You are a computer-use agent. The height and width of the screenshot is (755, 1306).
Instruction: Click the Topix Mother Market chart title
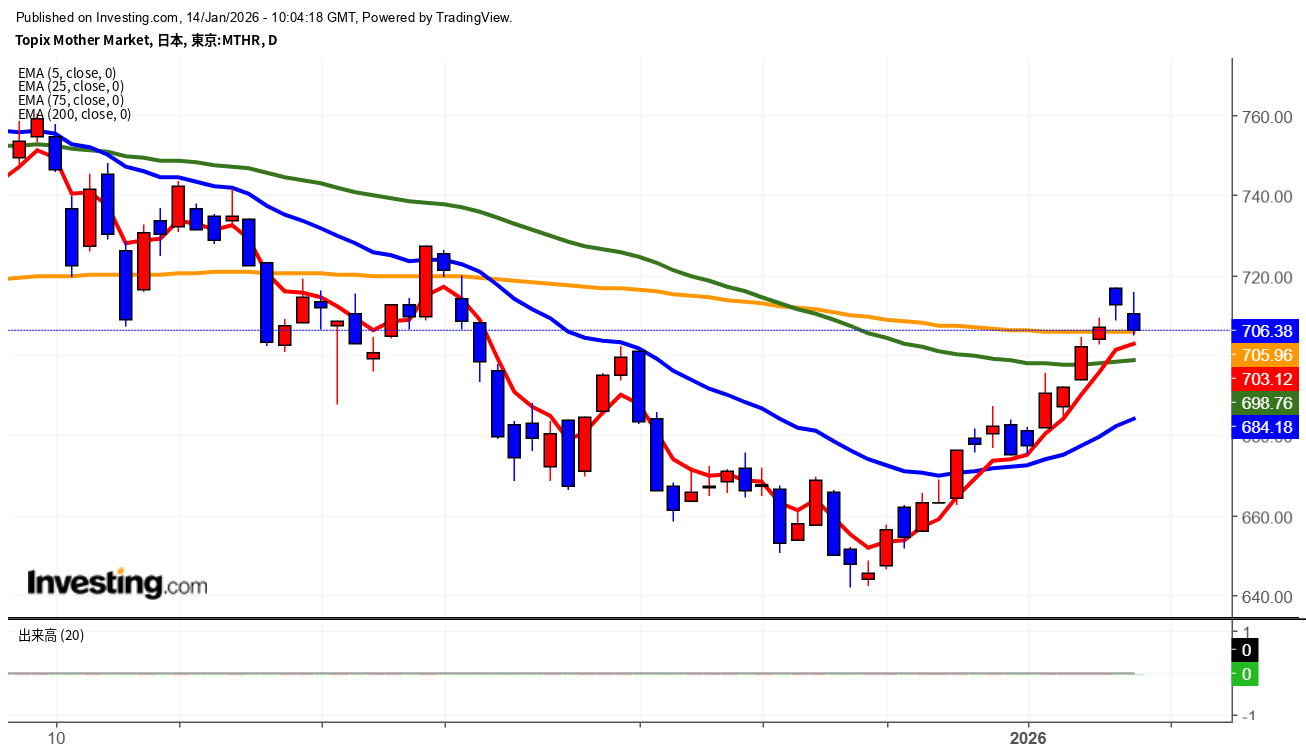click(146, 41)
